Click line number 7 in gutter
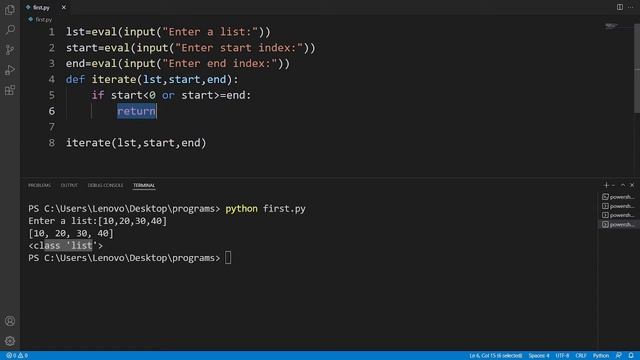The height and width of the screenshot is (360, 640). pos(51,127)
